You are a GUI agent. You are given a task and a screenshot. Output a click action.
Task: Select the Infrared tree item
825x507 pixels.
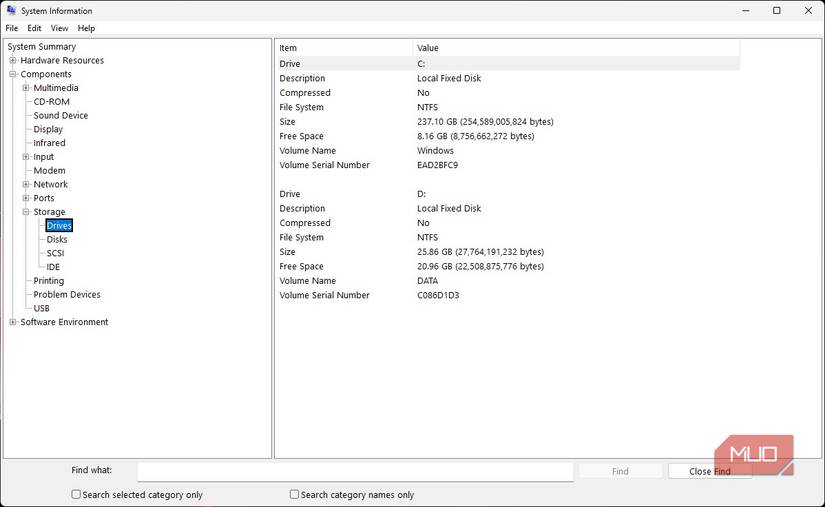point(49,143)
